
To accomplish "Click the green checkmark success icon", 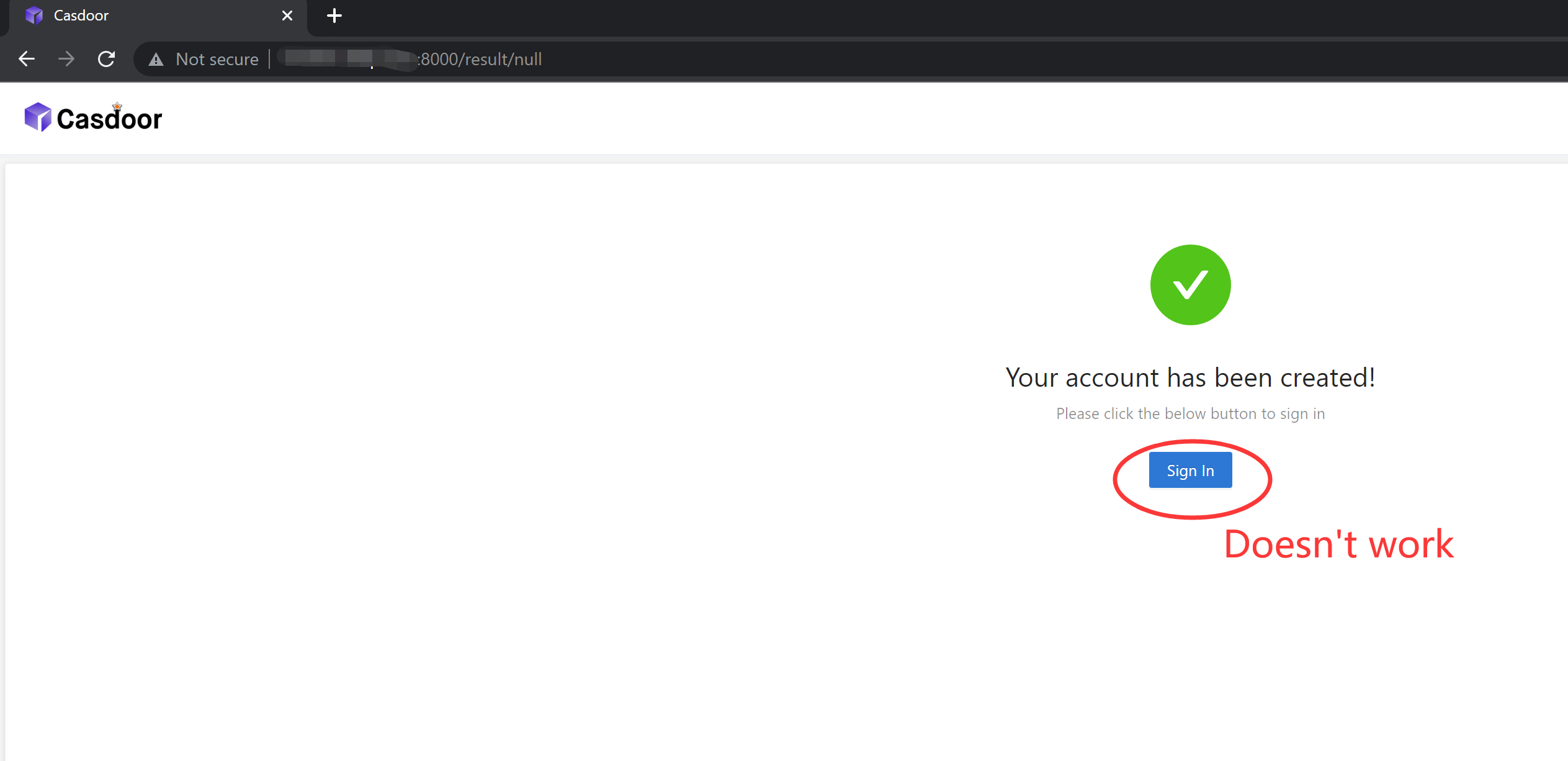I will point(1189,284).
